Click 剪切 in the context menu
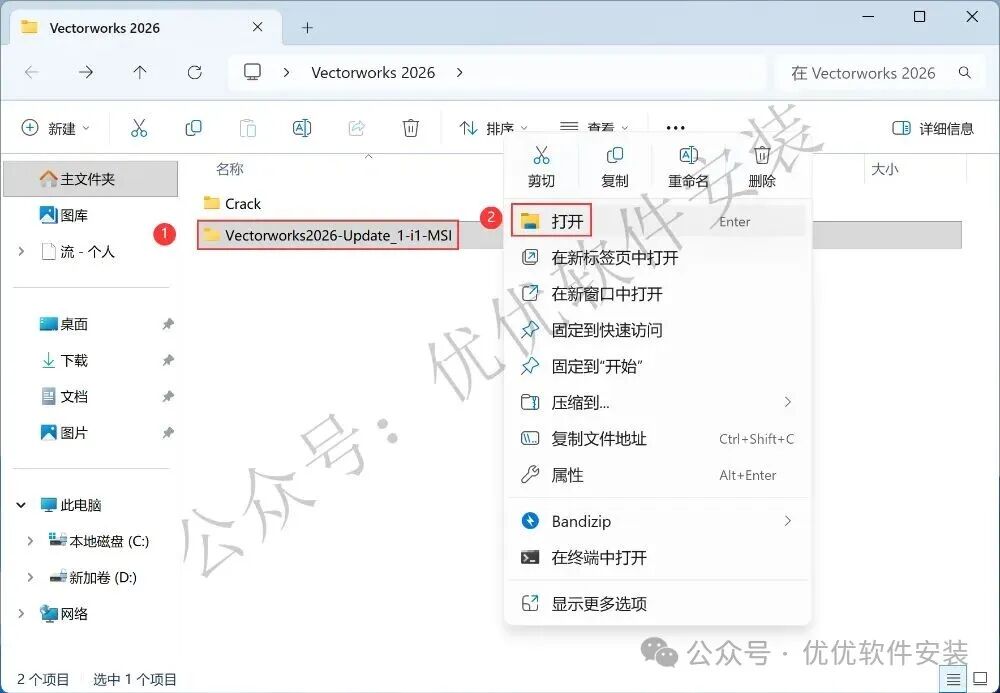This screenshot has height=693, width=1000. pos(541,167)
